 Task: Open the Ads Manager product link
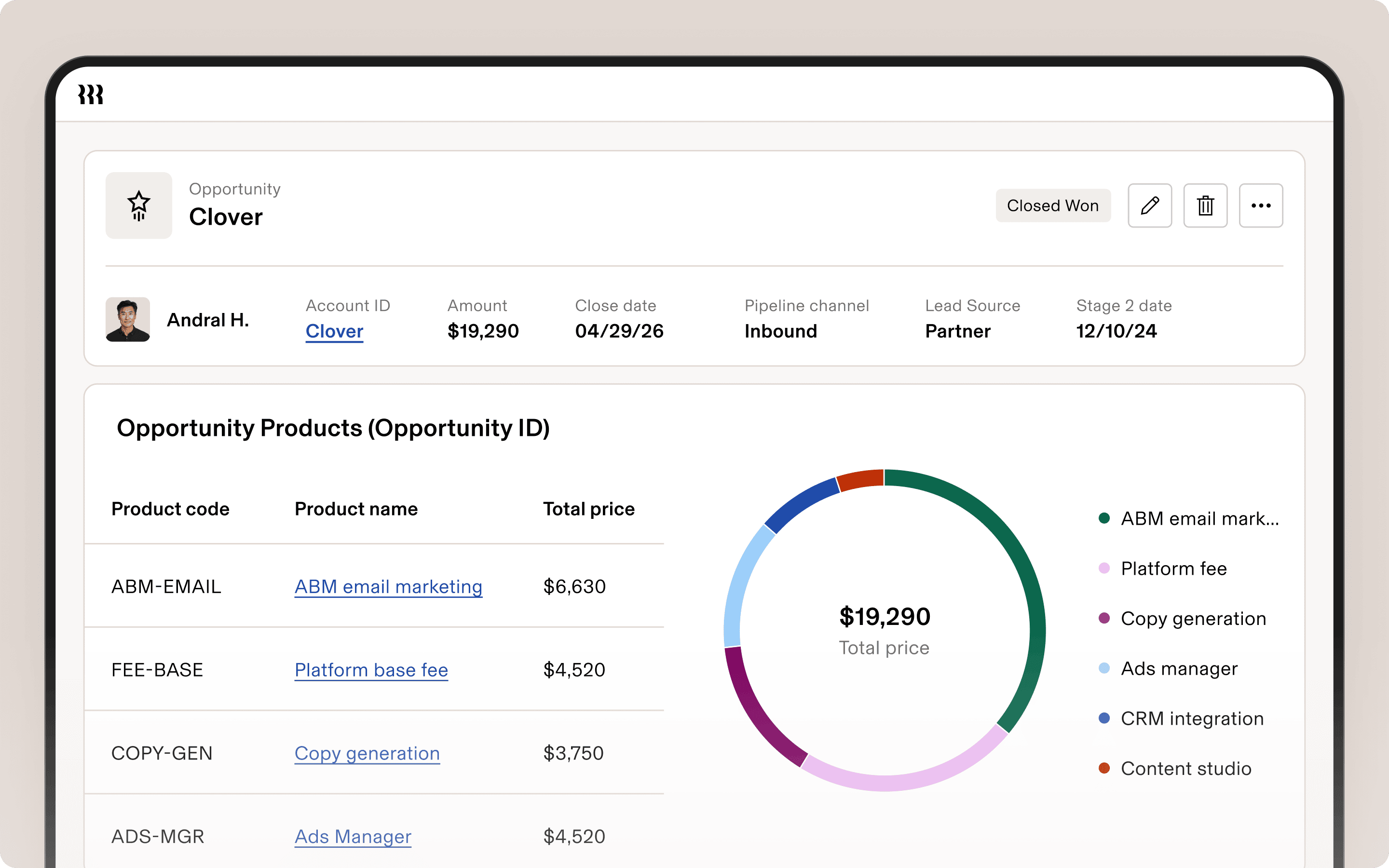coord(353,837)
